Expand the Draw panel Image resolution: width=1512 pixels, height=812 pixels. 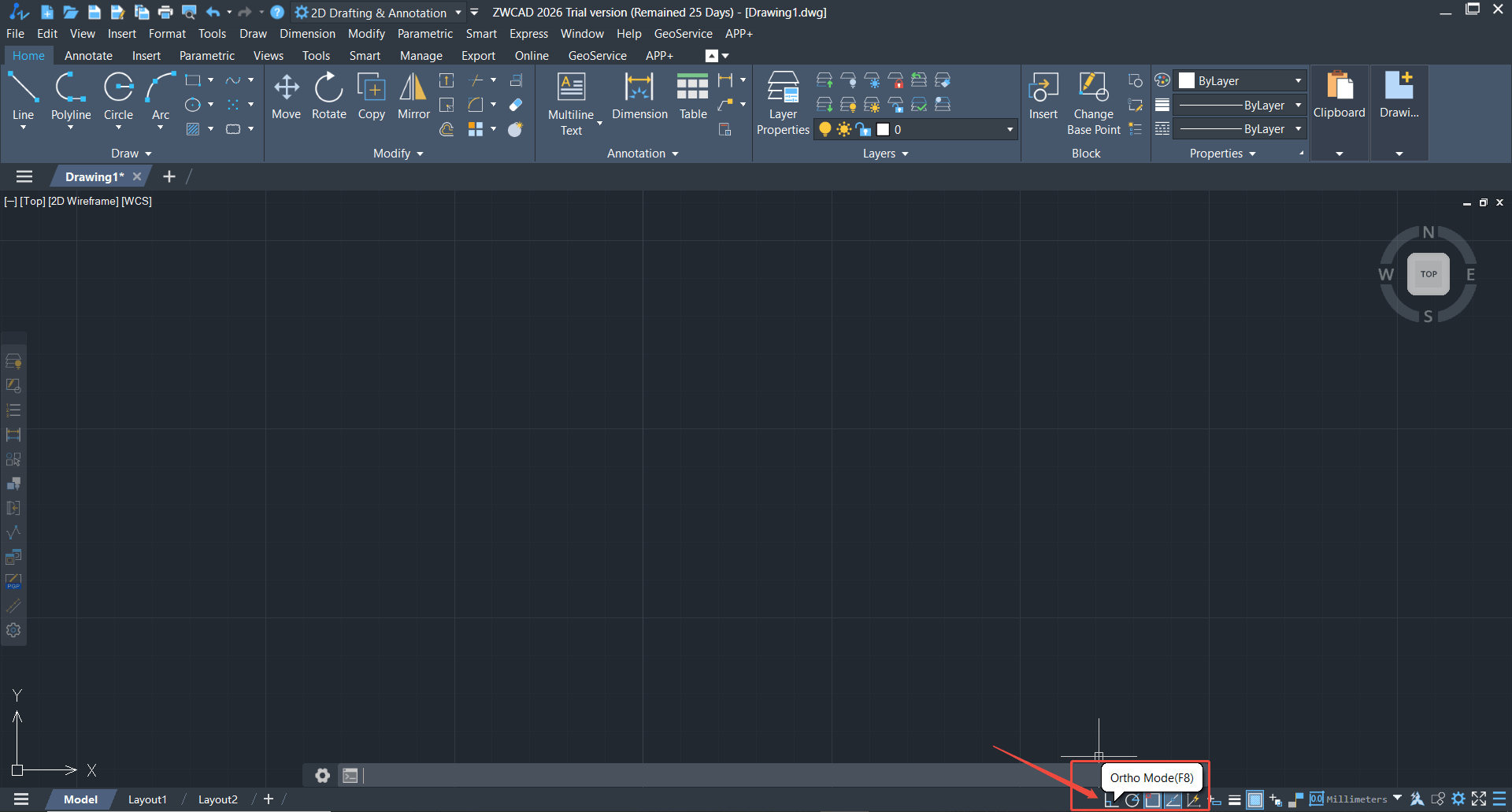point(131,154)
